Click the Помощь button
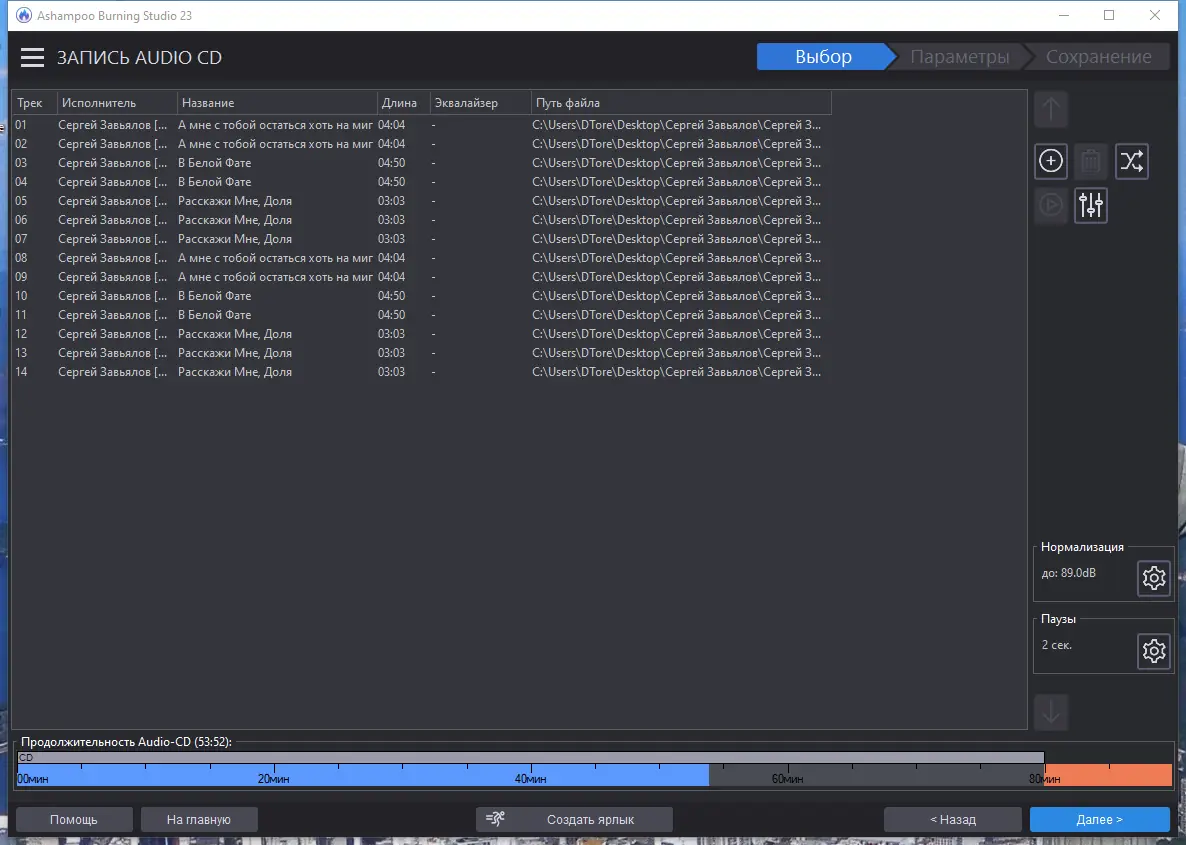The height and width of the screenshot is (845, 1186). [x=74, y=819]
